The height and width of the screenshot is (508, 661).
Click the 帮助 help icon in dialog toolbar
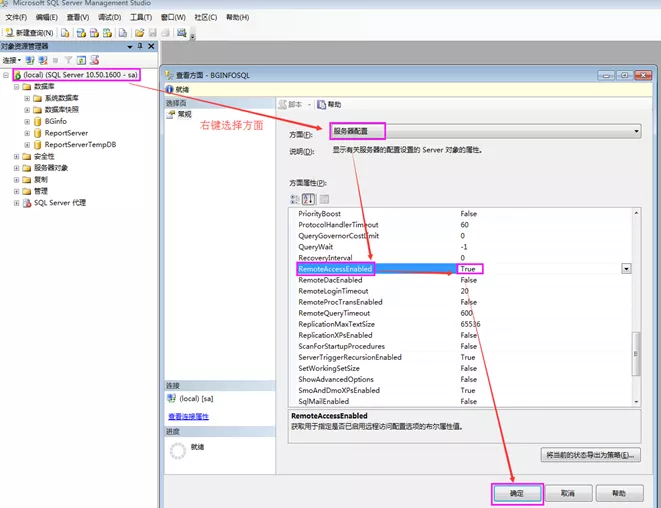[329, 104]
